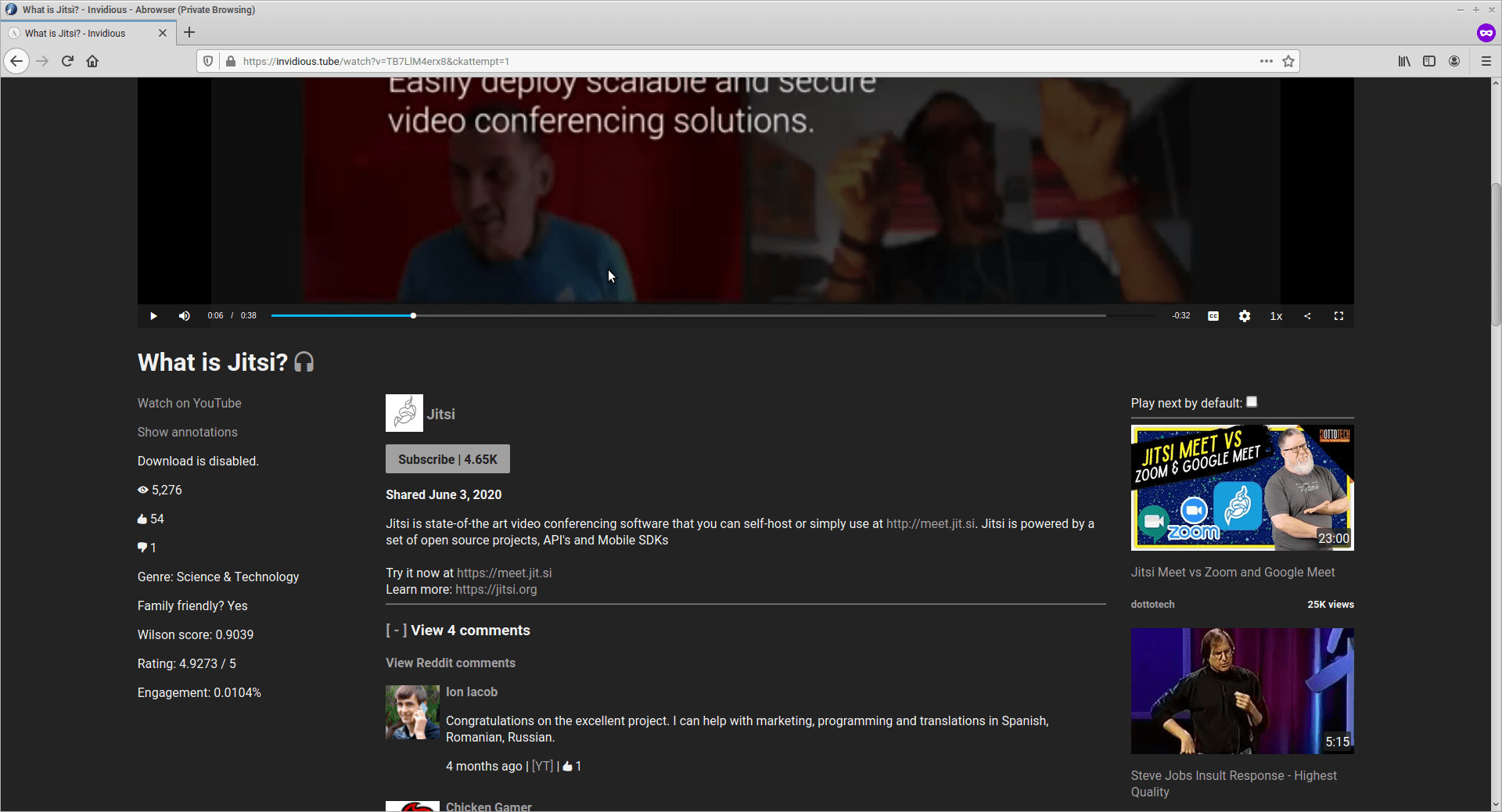Screen dimensions: 1502x812
Task: Subscribe to the Jitsi channel
Action: 447,459
